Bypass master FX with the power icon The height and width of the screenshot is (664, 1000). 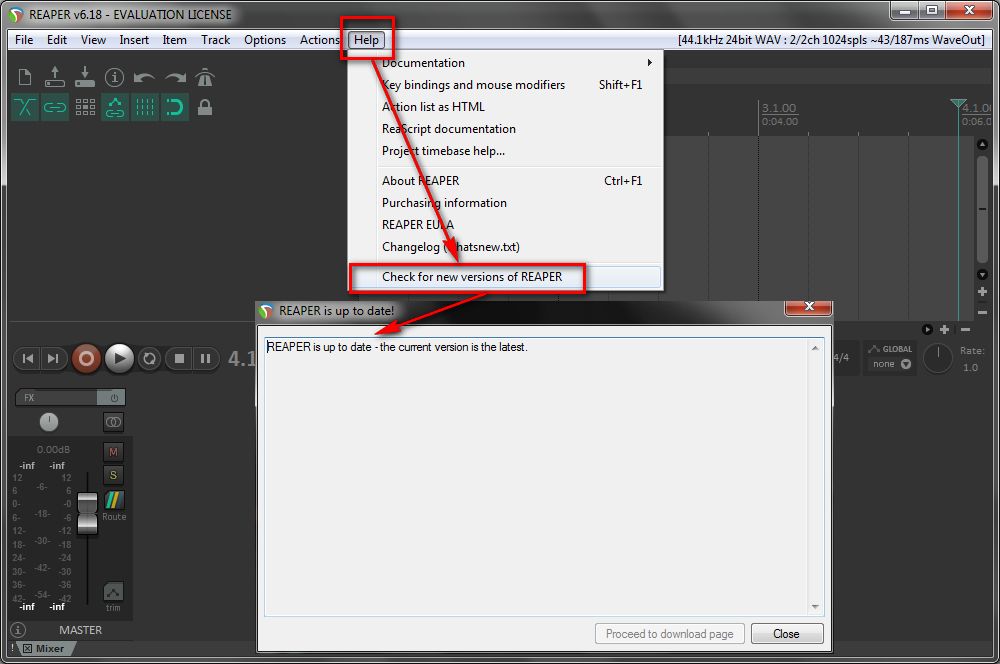click(x=114, y=397)
